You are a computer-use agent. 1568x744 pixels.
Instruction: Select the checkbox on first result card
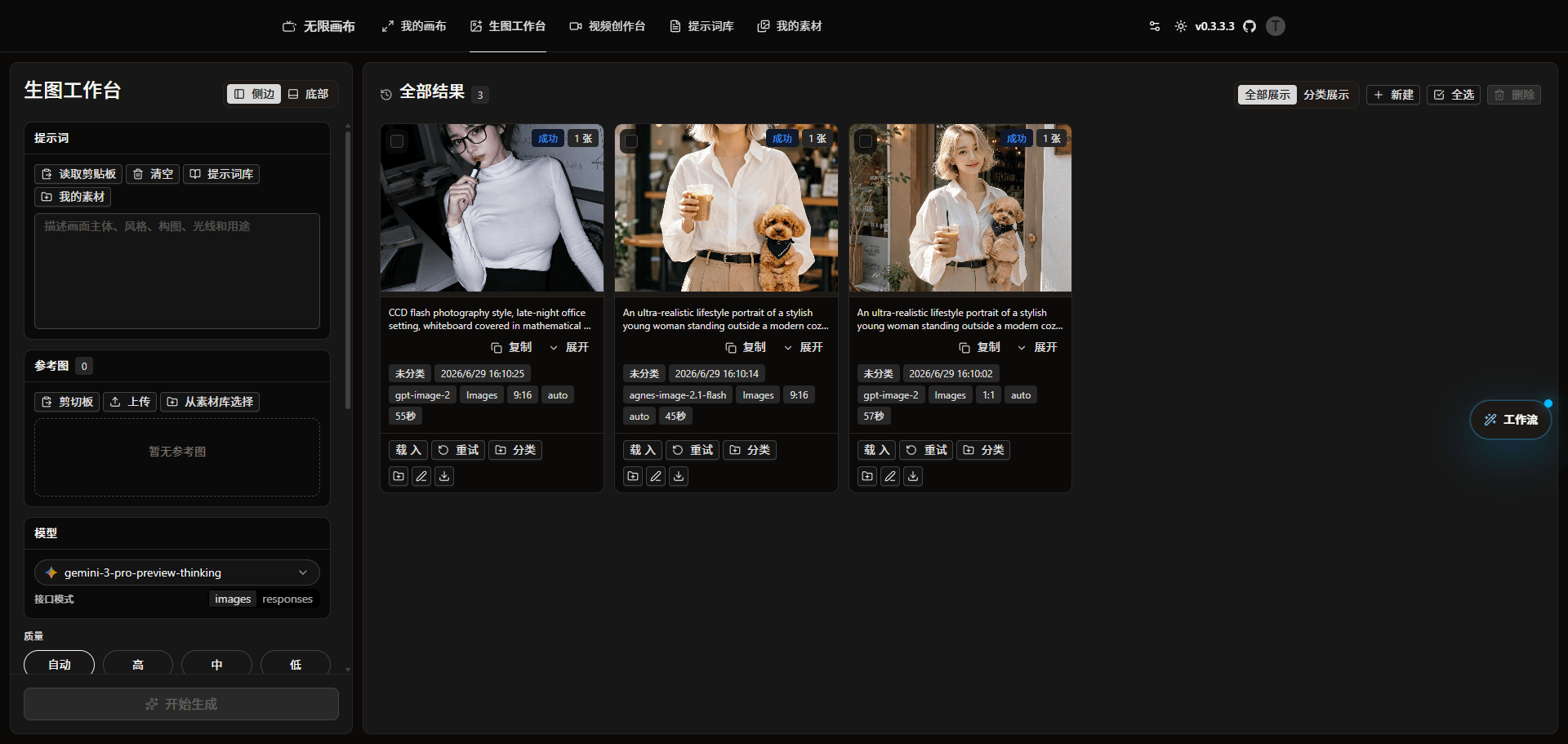tap(397, 141)
